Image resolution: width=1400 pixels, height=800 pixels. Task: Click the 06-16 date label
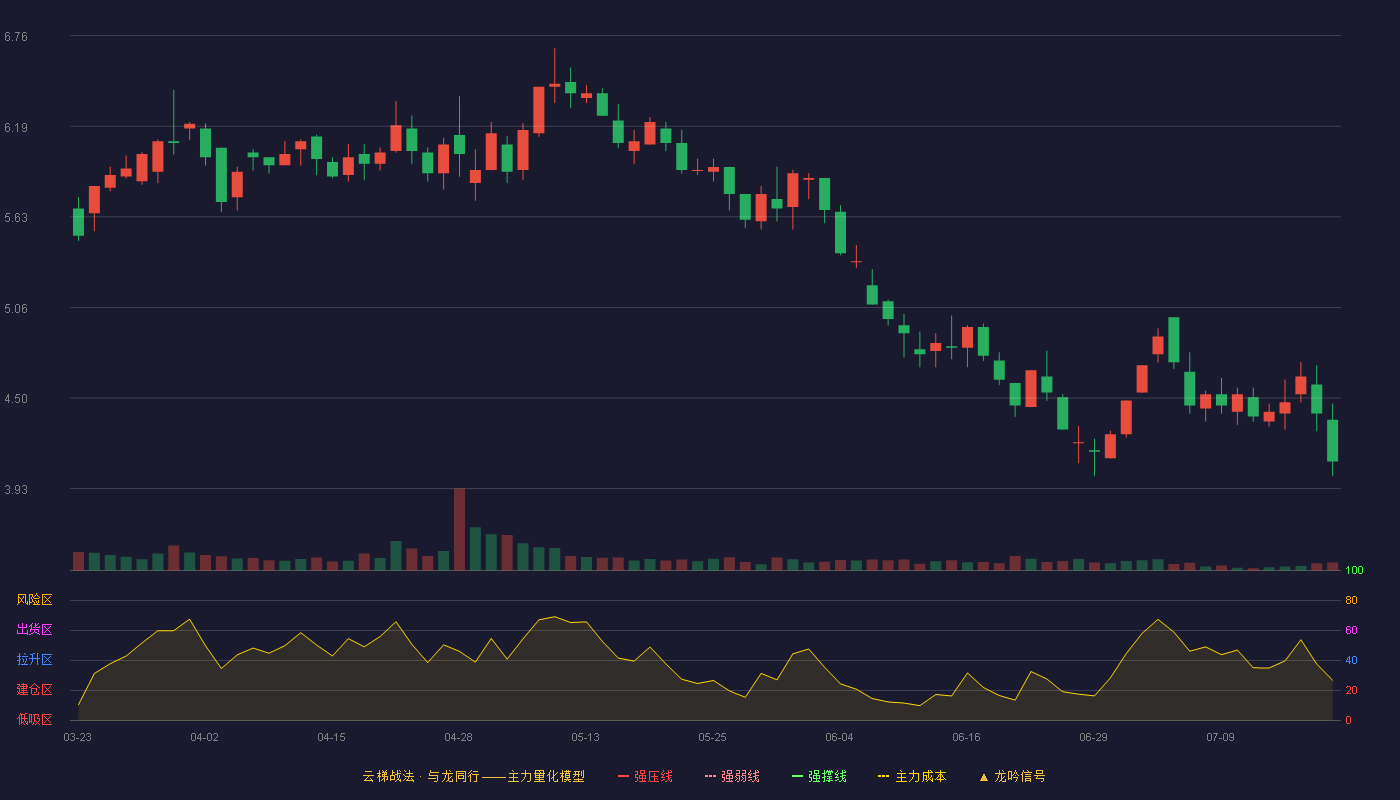967,737
